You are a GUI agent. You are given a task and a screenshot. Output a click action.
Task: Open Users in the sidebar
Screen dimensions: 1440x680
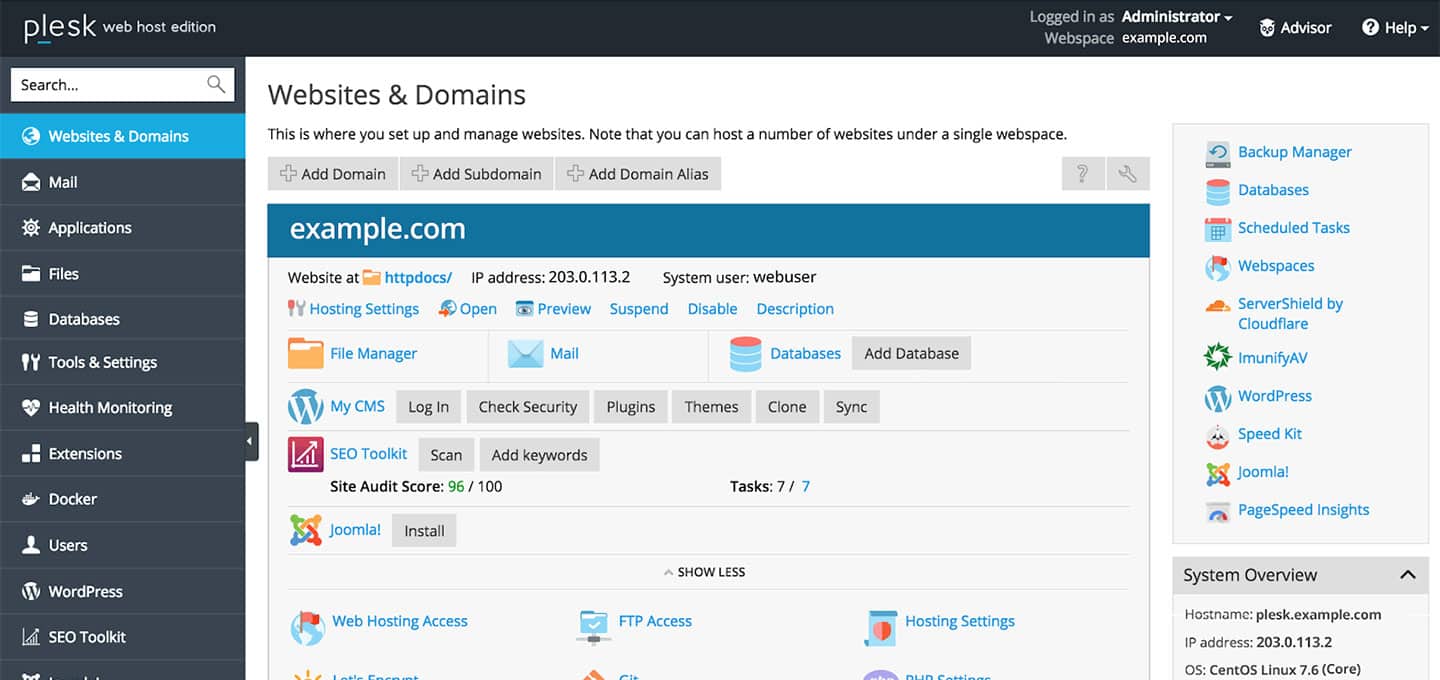pos(122,545)
